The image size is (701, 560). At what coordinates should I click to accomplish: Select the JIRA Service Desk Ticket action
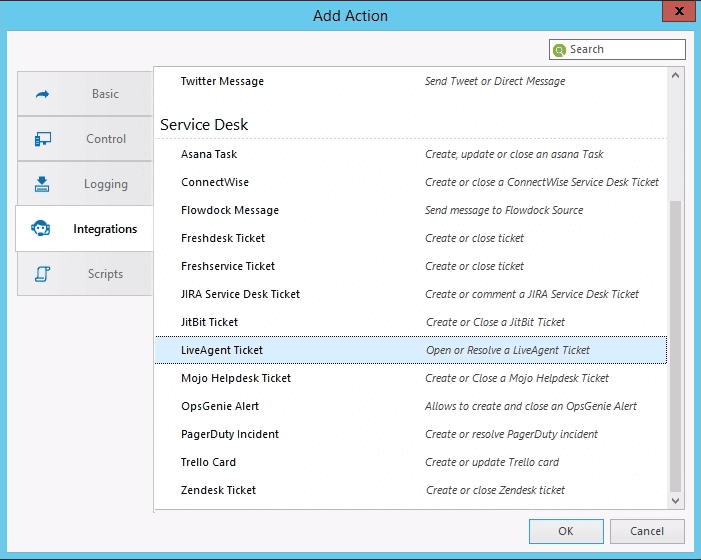(240, 294)
